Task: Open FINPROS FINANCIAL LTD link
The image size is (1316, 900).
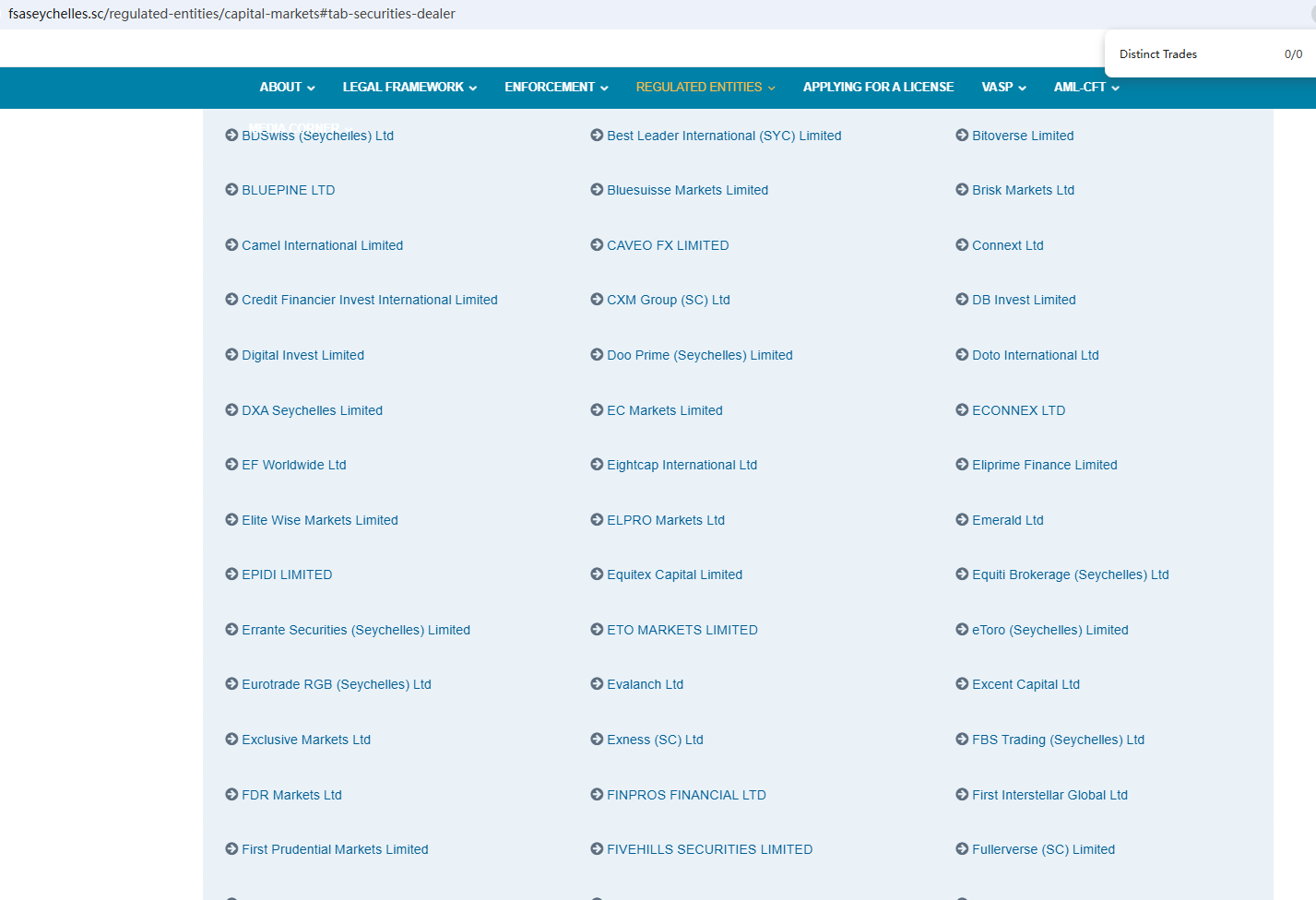Action: click(686, 795)
